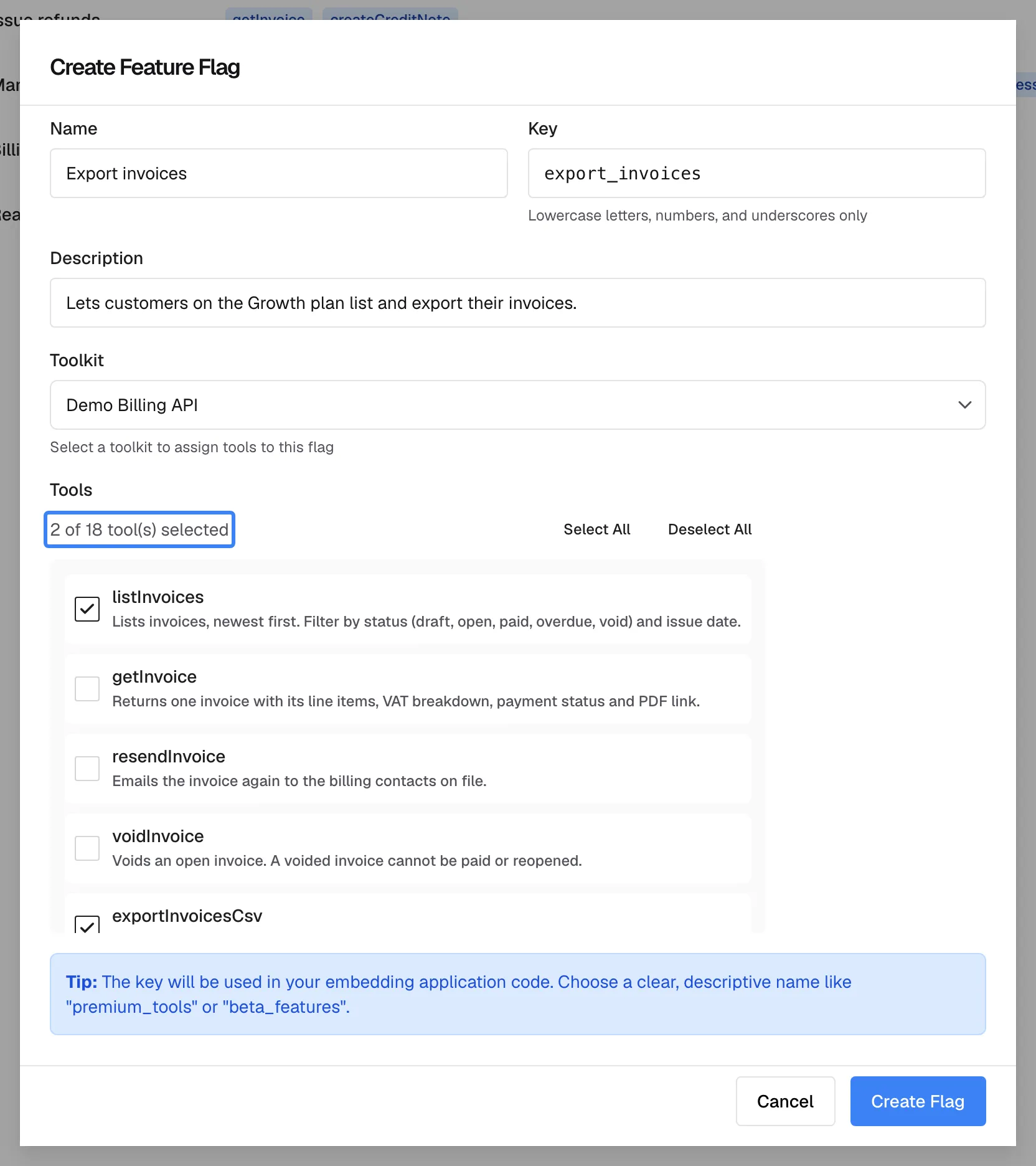Enable the resendInvoice tool checkbox
The width and height of the screenshot is (1036, 1166).
tap(87, 769)
